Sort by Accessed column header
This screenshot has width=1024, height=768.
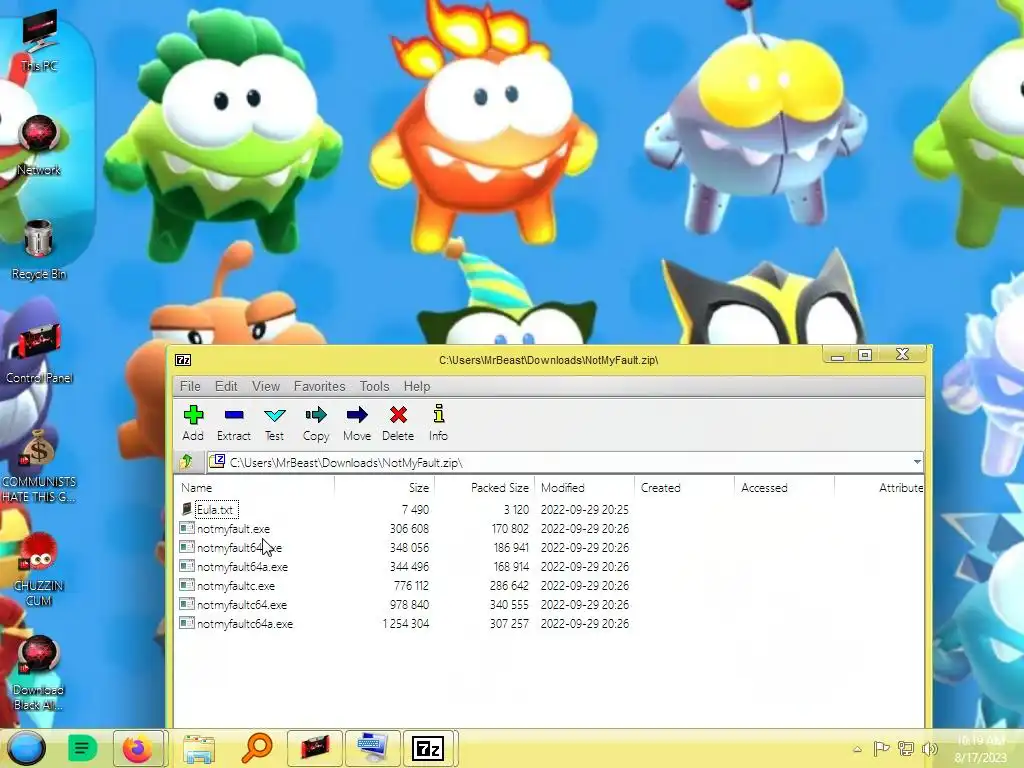784,487
